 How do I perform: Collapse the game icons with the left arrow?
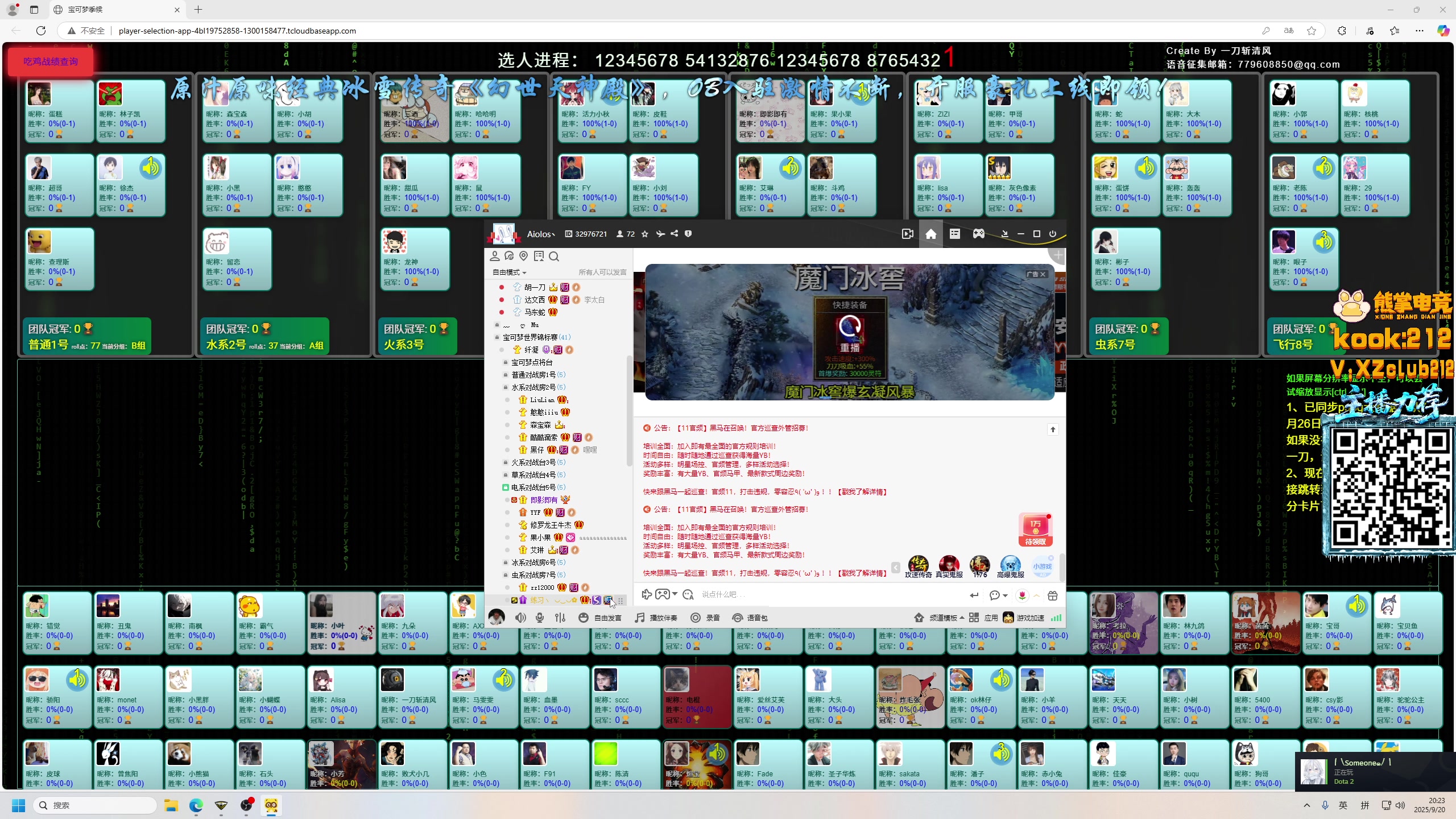point(896,567)
